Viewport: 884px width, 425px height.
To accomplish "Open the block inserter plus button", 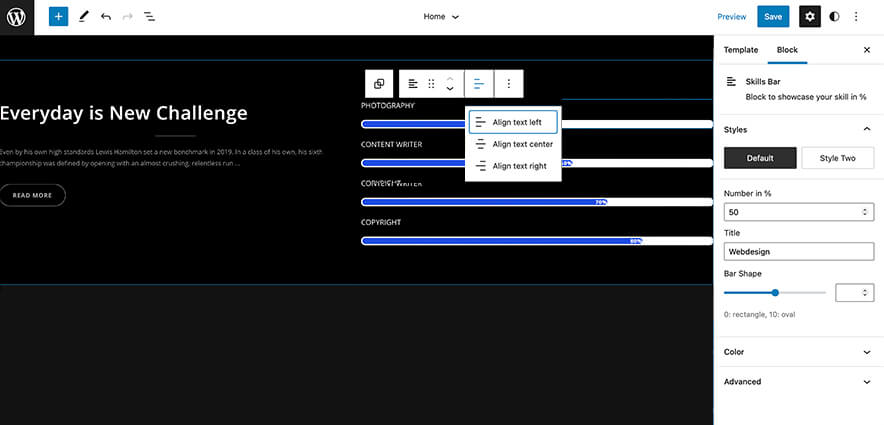I will (59, 17).
